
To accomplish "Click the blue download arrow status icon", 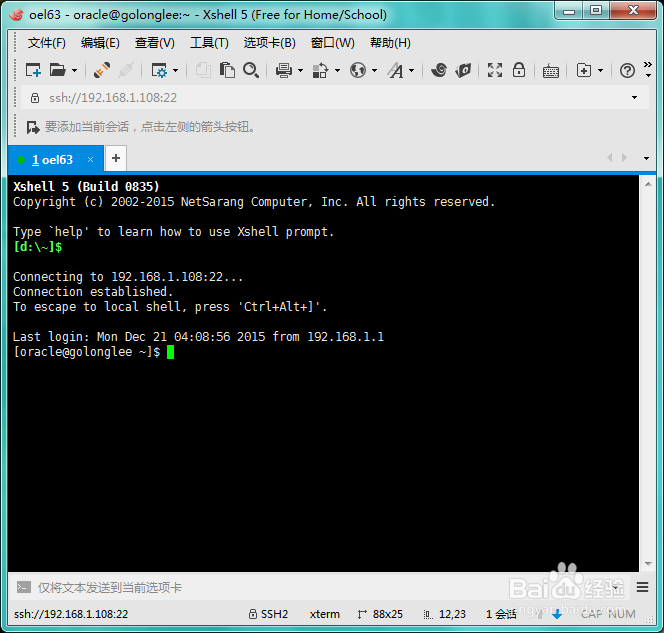I will (x=557, y=614).
